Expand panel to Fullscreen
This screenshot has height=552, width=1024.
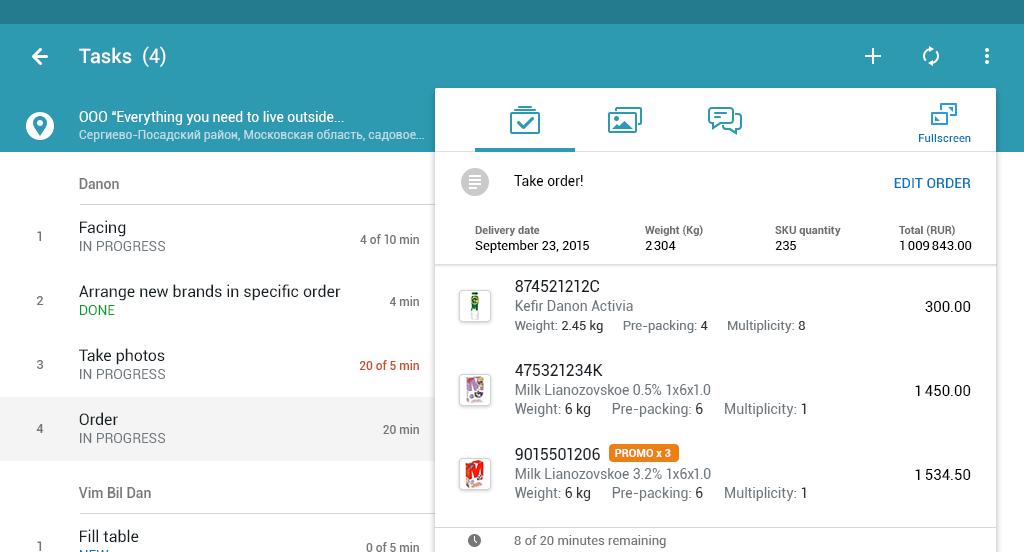(944, 123)
